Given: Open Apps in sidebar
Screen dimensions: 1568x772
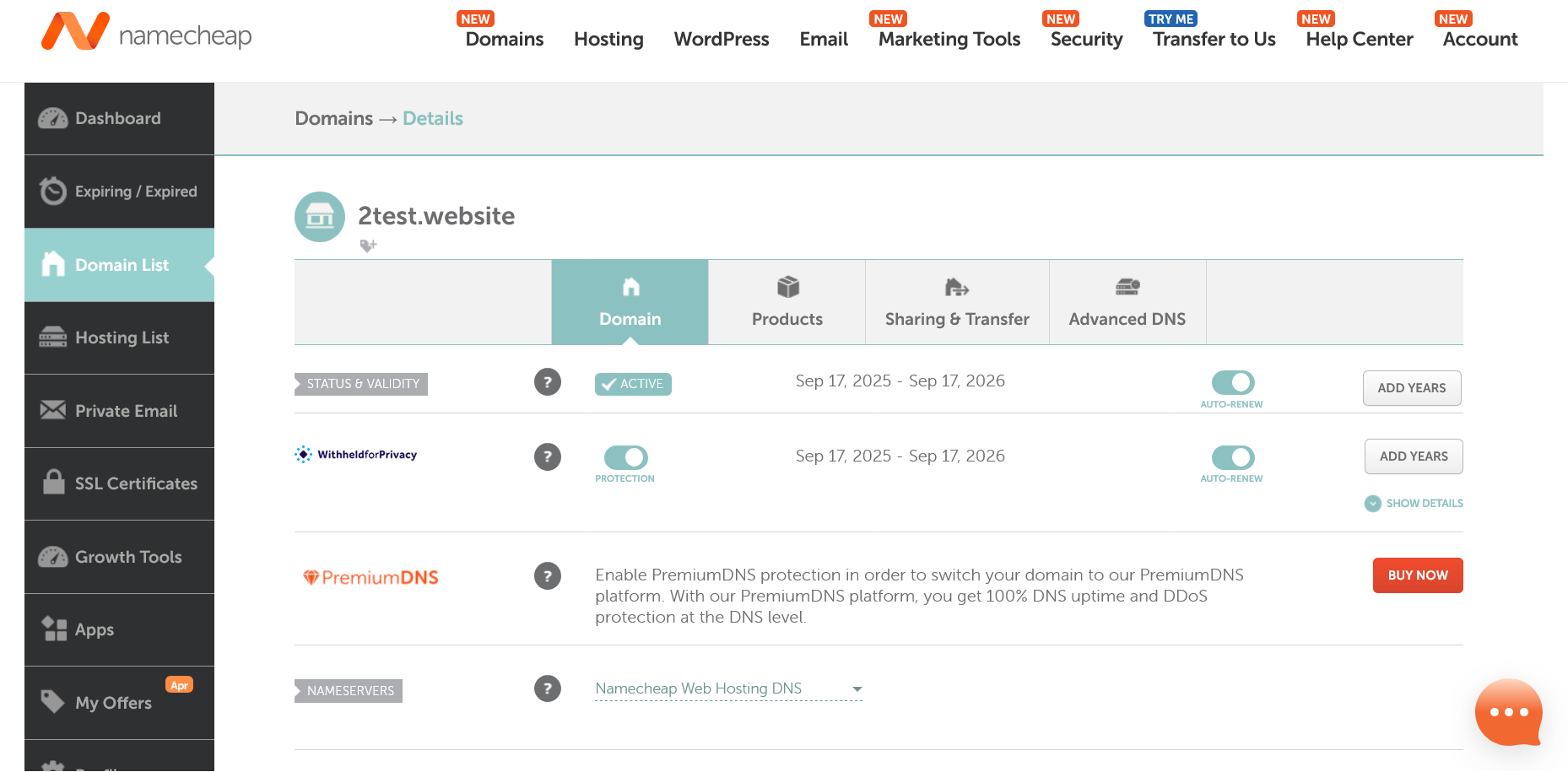Looking at the screenshot, I should click(119, 629).
